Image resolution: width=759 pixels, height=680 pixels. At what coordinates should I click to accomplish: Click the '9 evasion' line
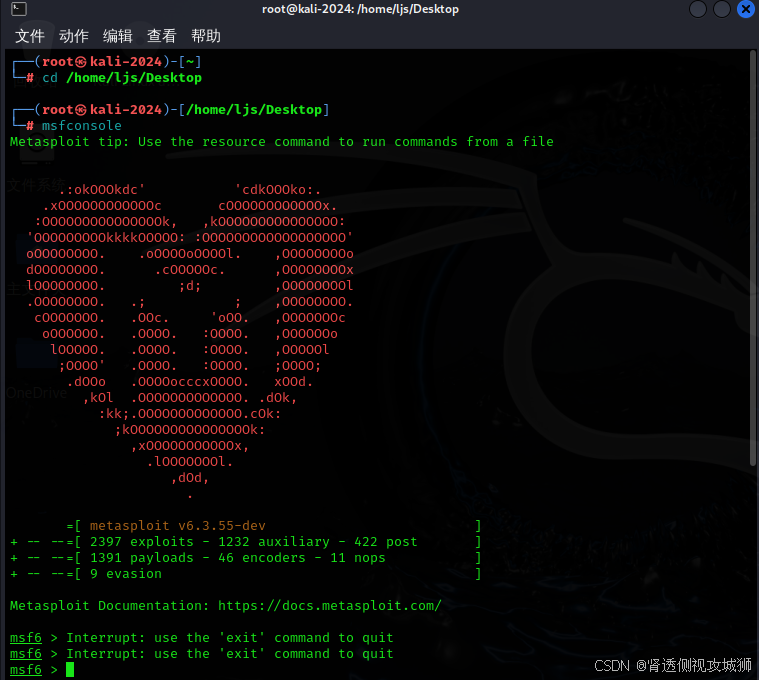(x=246, y=574)
